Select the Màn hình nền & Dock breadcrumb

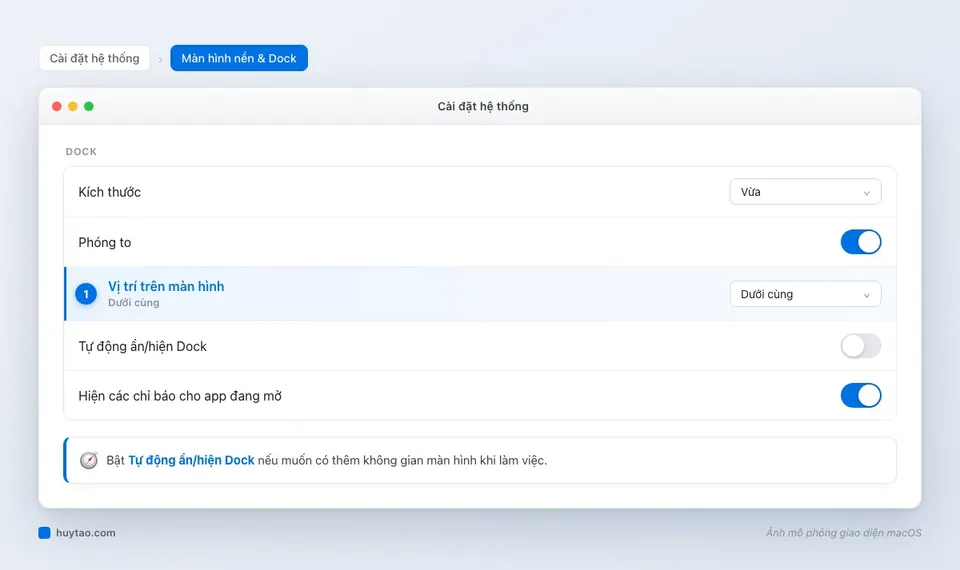(239, 58)
